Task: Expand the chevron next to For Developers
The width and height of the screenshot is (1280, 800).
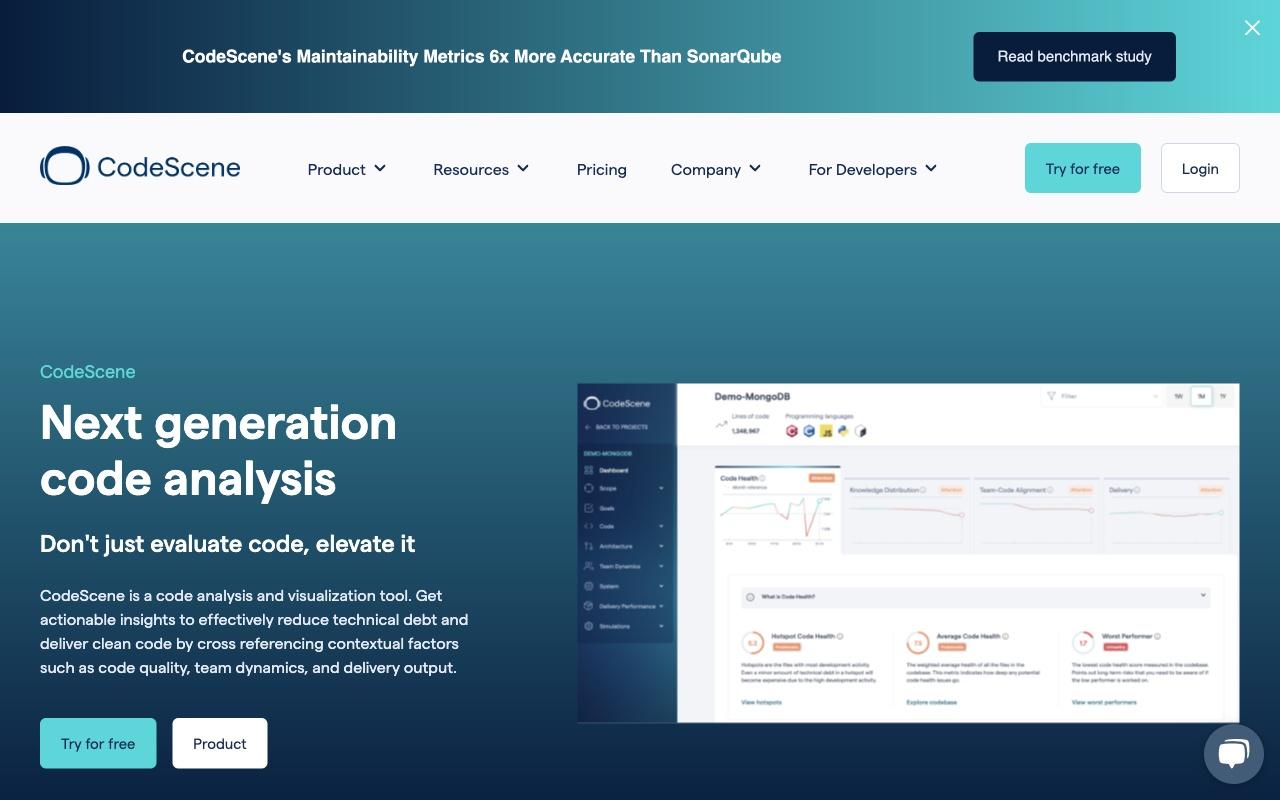Action: [931, 168]
